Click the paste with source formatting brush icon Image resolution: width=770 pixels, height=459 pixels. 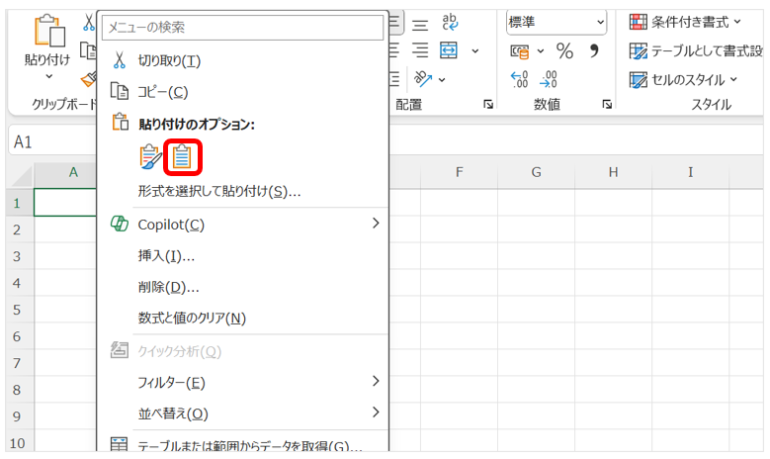[150, 157]
